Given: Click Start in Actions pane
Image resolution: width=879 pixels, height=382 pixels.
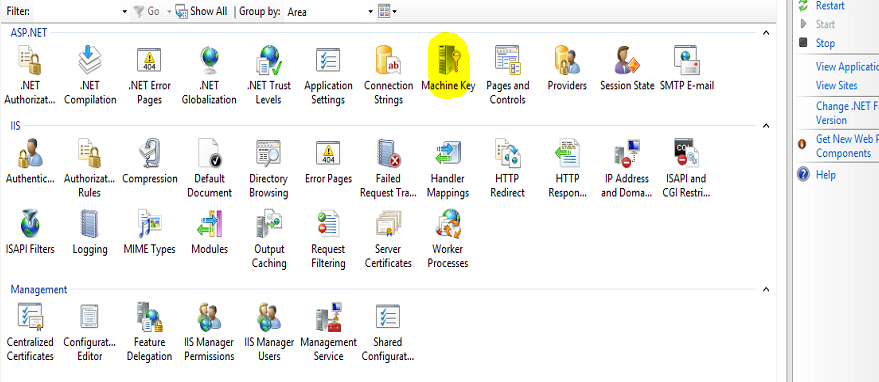Looking at the screenshot, I should point(825,24).
